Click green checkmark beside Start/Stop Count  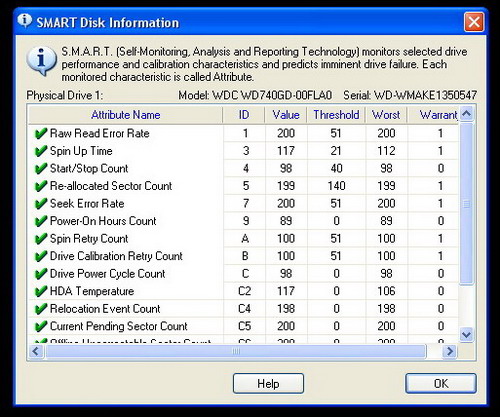coord(41,169)
